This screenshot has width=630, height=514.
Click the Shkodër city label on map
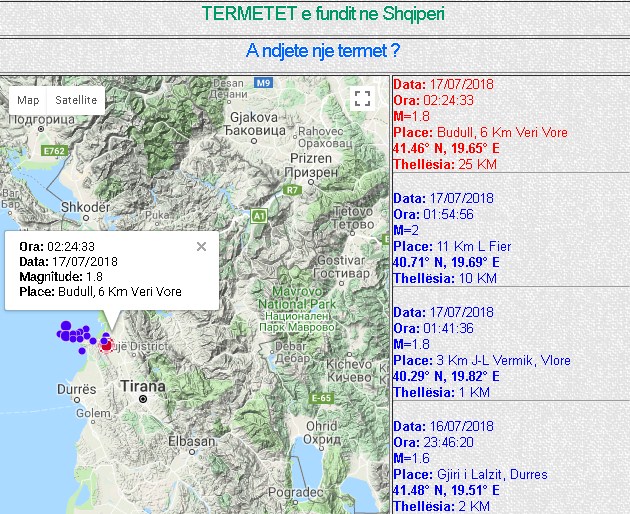(85, 207)
